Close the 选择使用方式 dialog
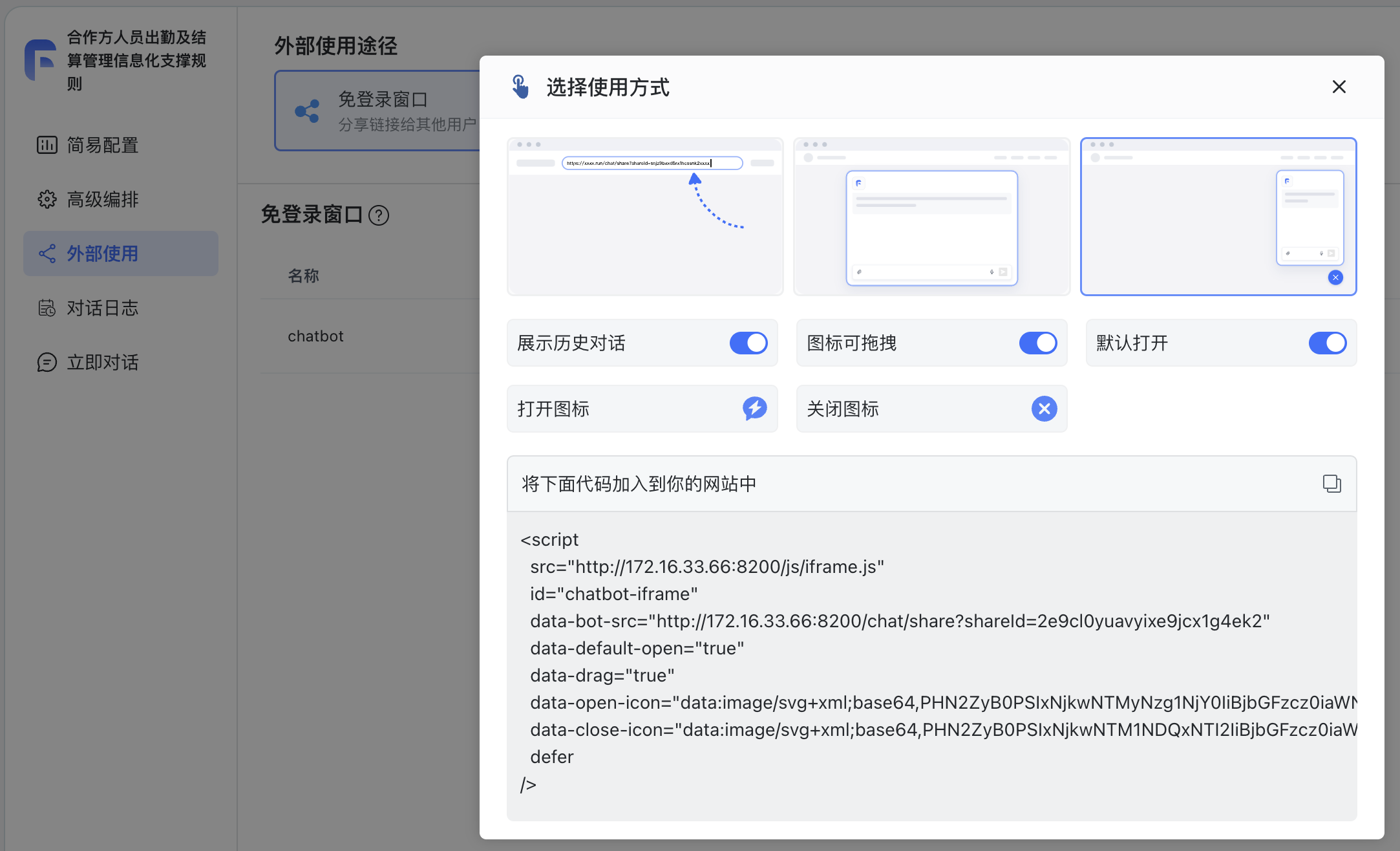 [1339, 87]
